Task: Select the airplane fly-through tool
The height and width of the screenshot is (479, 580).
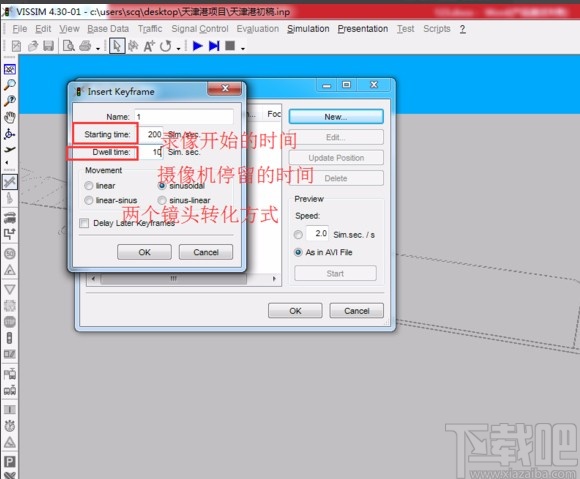Action: (x=10, y=149)
